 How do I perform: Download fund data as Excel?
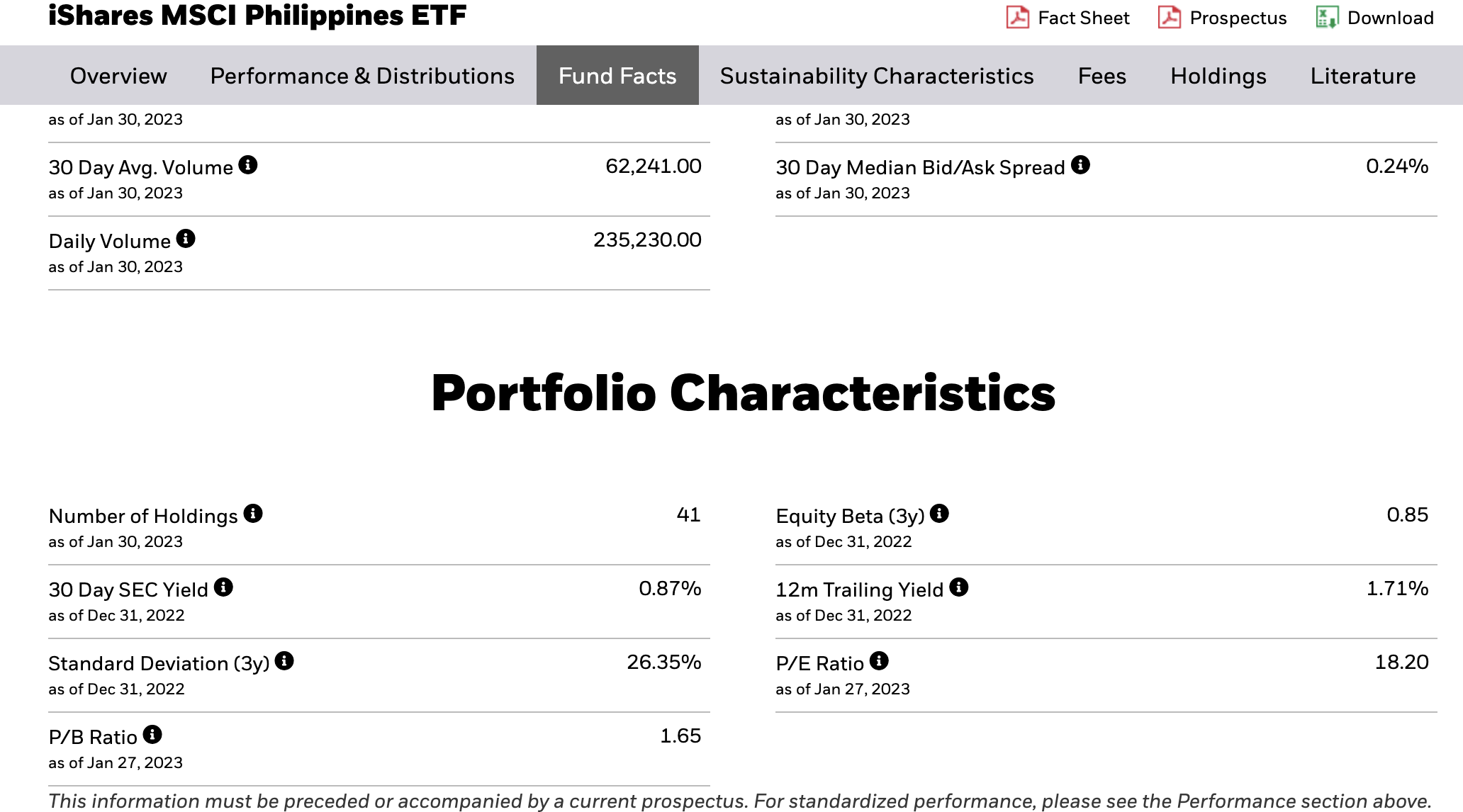pyautogui.click(x=1375, y=18)
